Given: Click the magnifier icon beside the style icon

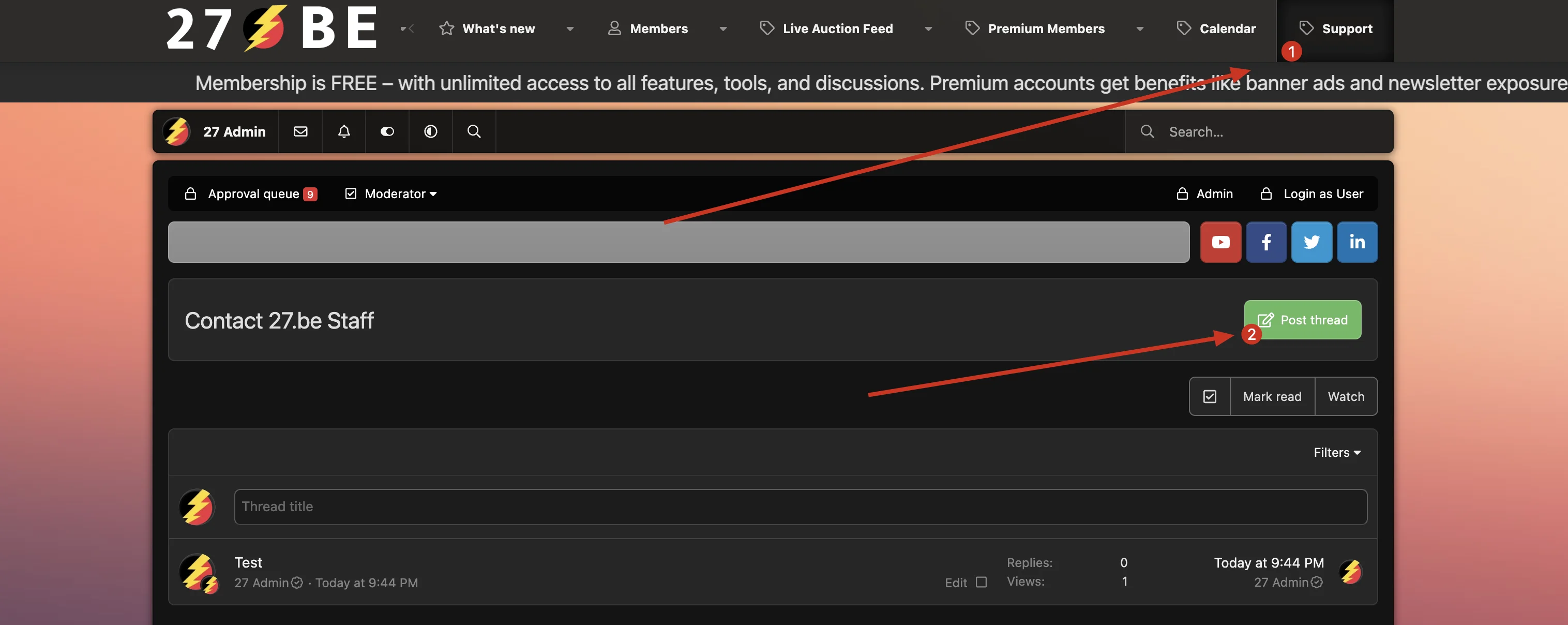Looking at the screenshot, I should coord(474,131).
